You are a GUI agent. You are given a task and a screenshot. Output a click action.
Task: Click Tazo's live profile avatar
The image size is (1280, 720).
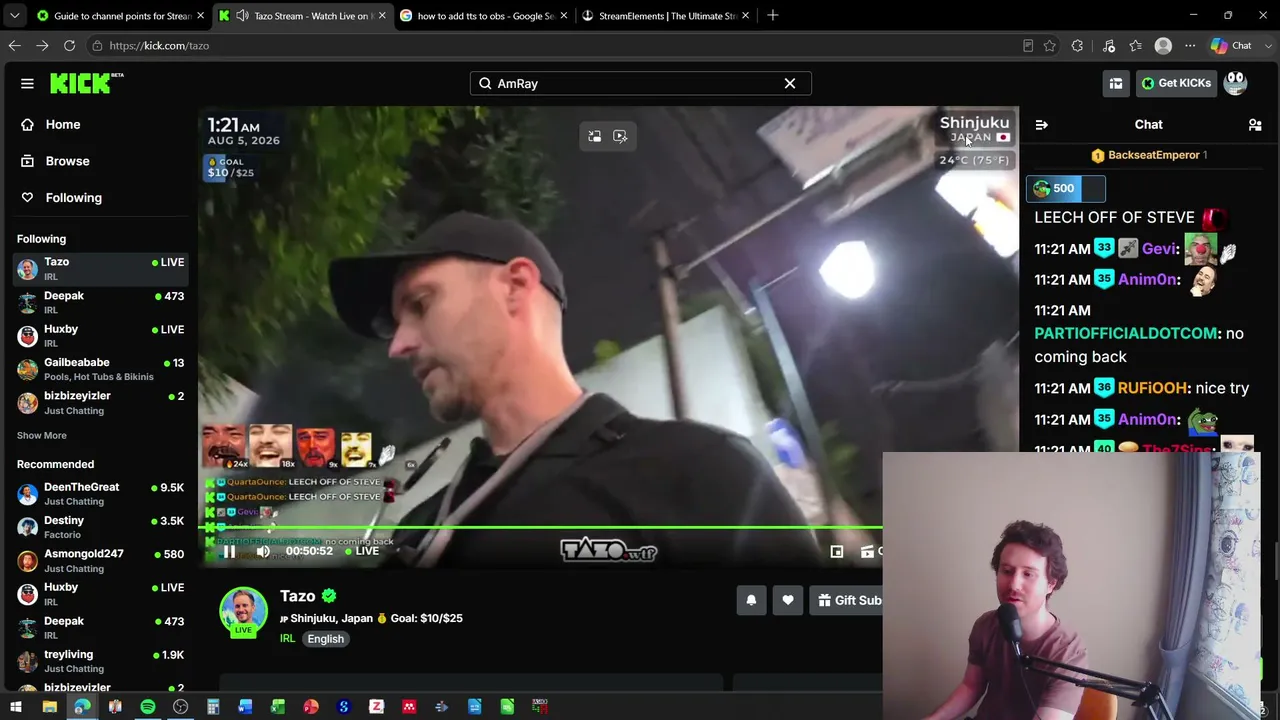243,612
